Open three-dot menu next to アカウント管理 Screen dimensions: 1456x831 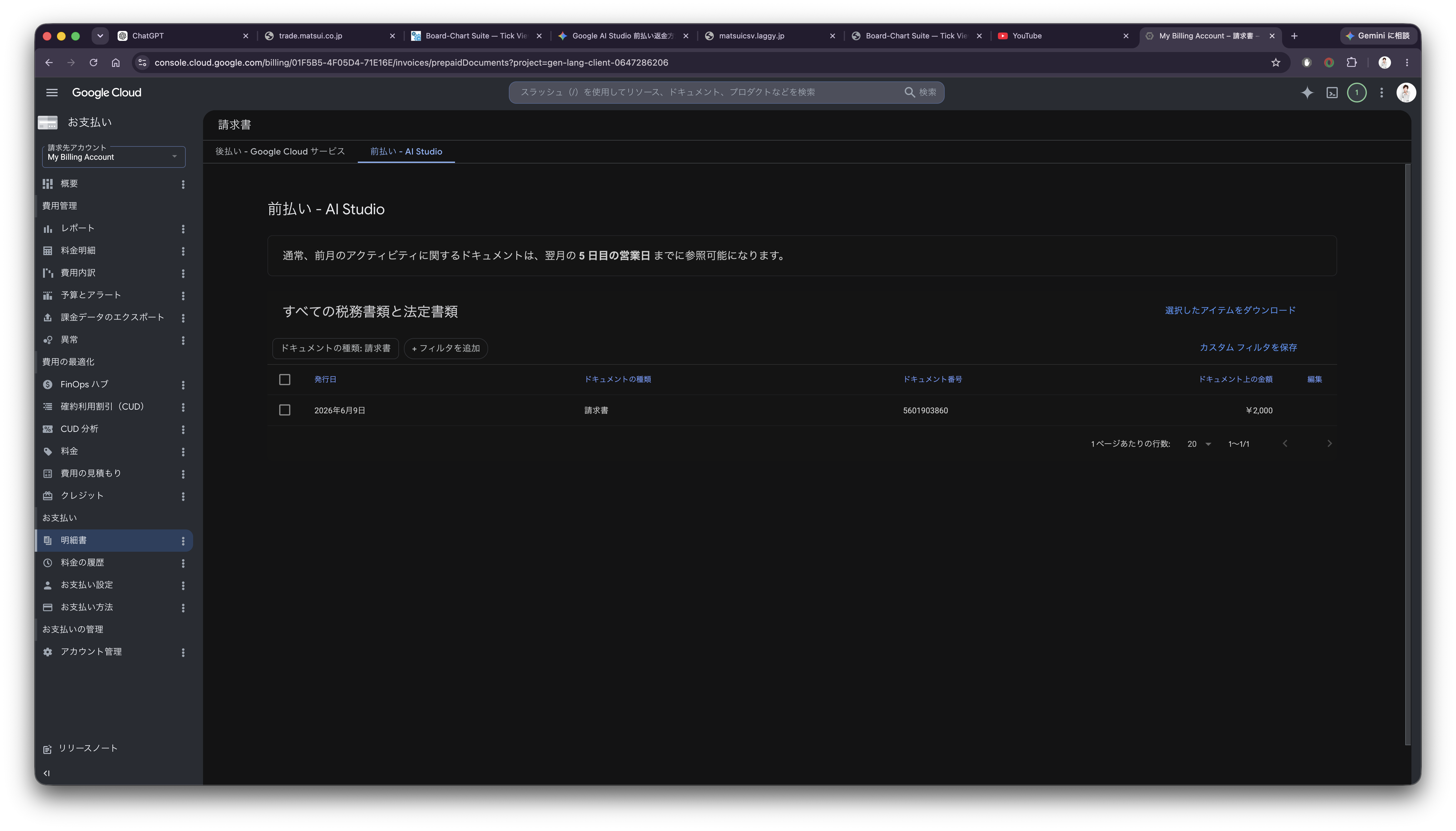tap(183, 652)
